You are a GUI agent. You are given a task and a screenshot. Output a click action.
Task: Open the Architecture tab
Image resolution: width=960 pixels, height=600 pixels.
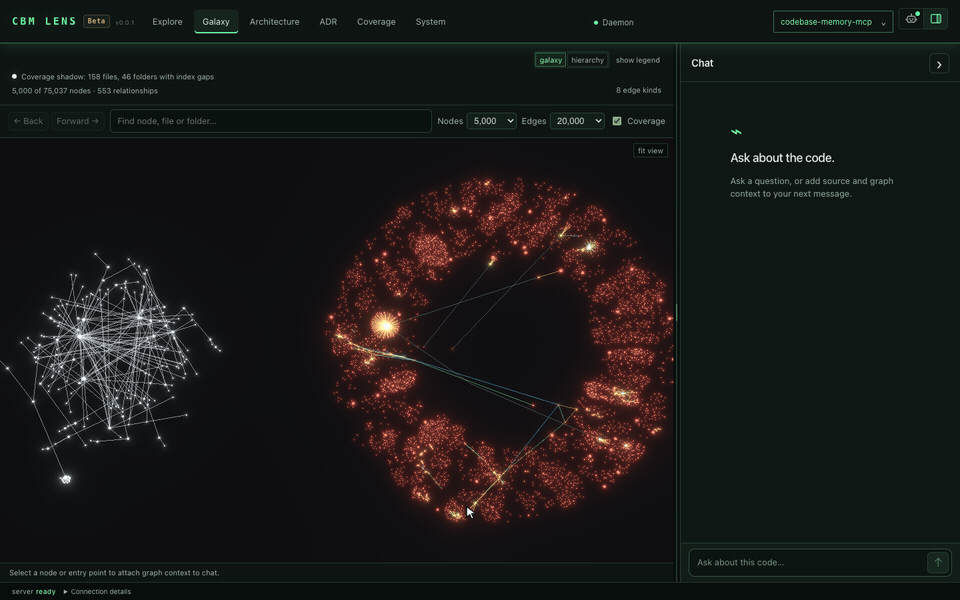[274, 21]
